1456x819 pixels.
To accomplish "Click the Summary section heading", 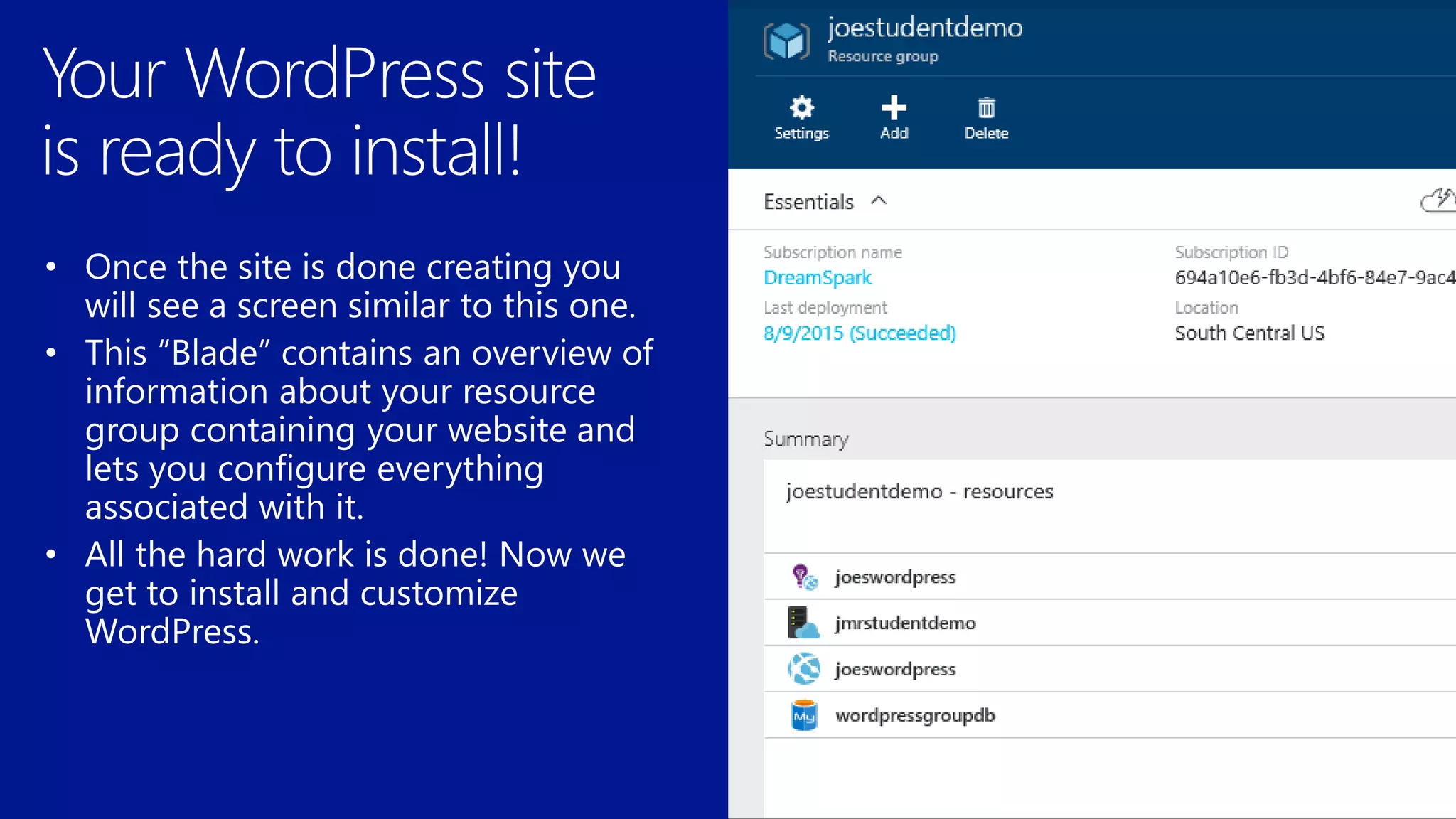I will click(x=805, y=439).
